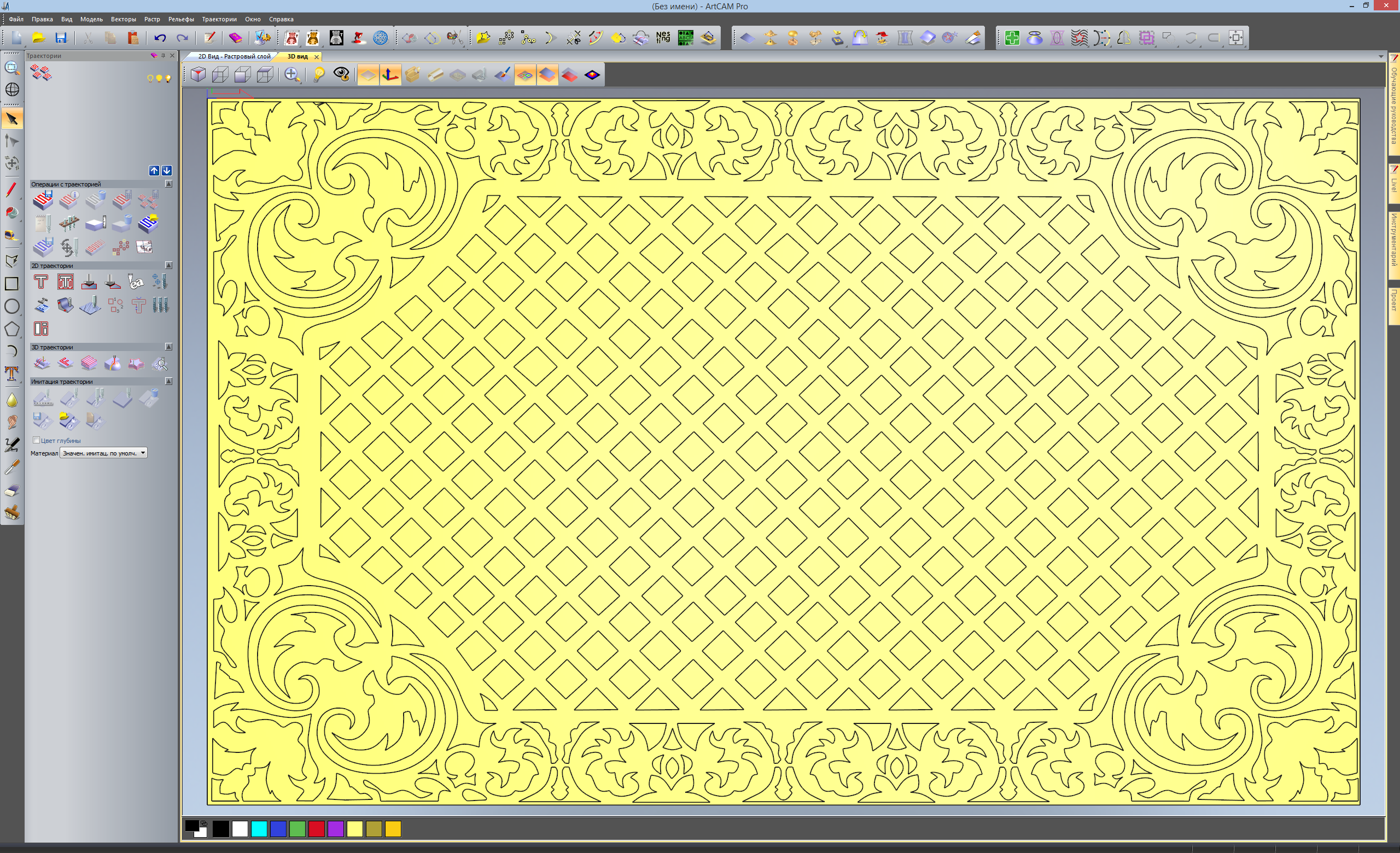
Task: Click the blue up arrow button in Траектории panel
Action: click(154, 171)
